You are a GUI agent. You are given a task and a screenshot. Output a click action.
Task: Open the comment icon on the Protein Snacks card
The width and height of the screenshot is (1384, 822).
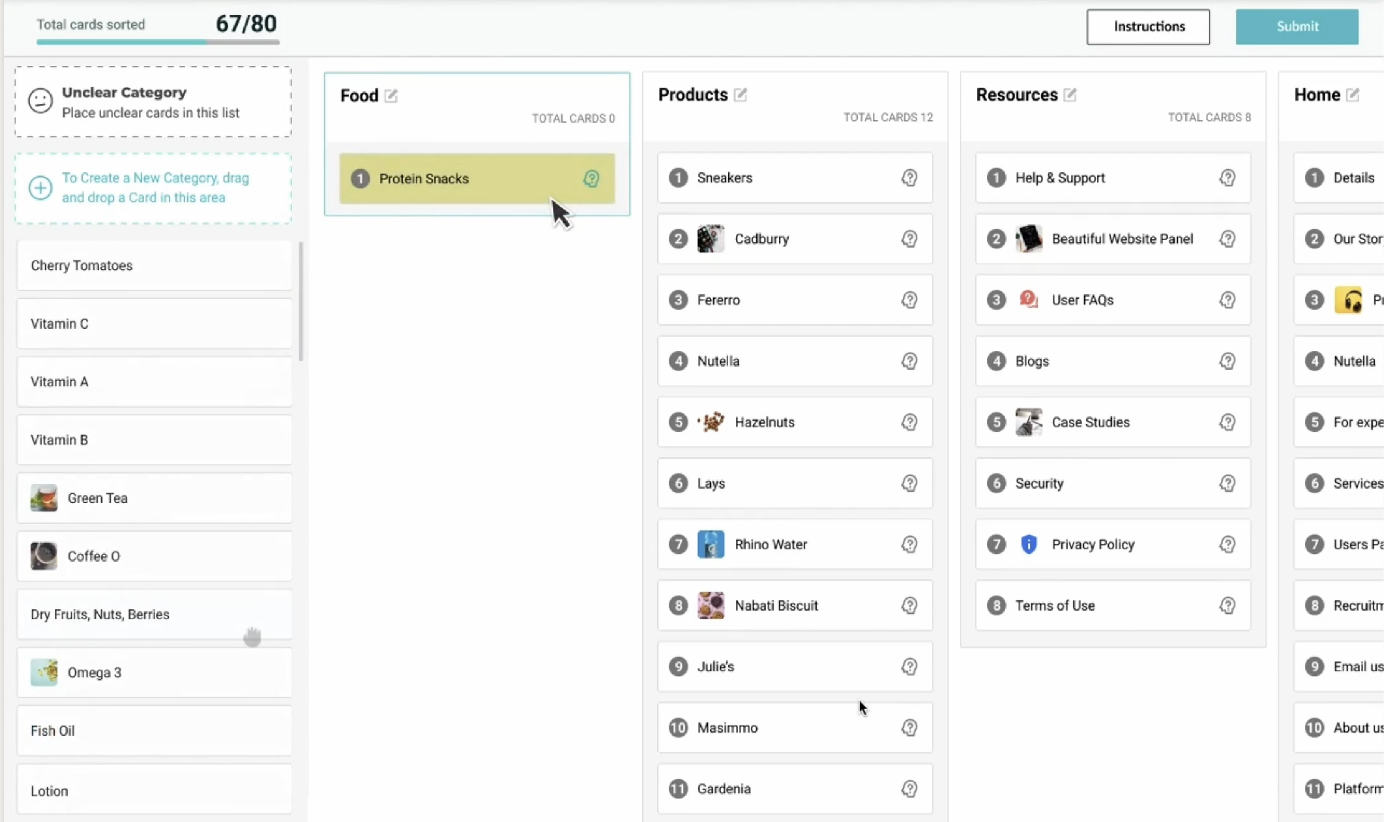point(592,178)
